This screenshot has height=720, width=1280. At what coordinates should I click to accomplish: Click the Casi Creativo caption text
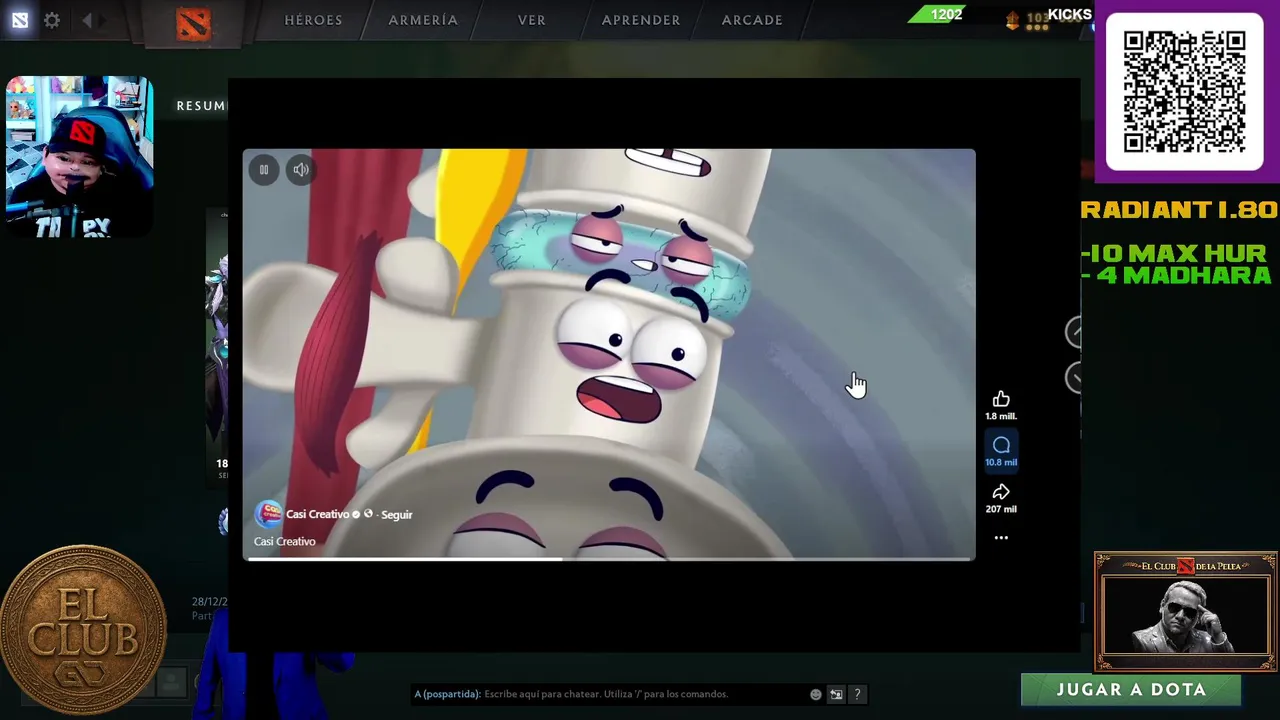coord(285,541)
